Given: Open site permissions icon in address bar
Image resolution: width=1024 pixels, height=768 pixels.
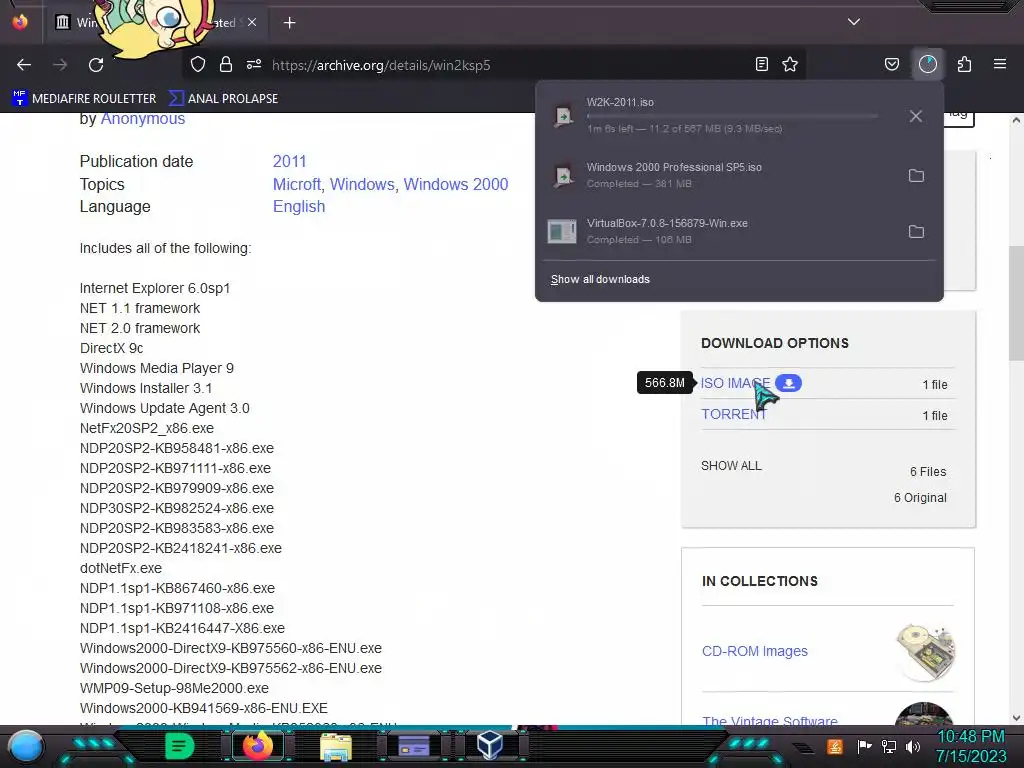Looking at the screenshot, I should (x=254, y=64).
